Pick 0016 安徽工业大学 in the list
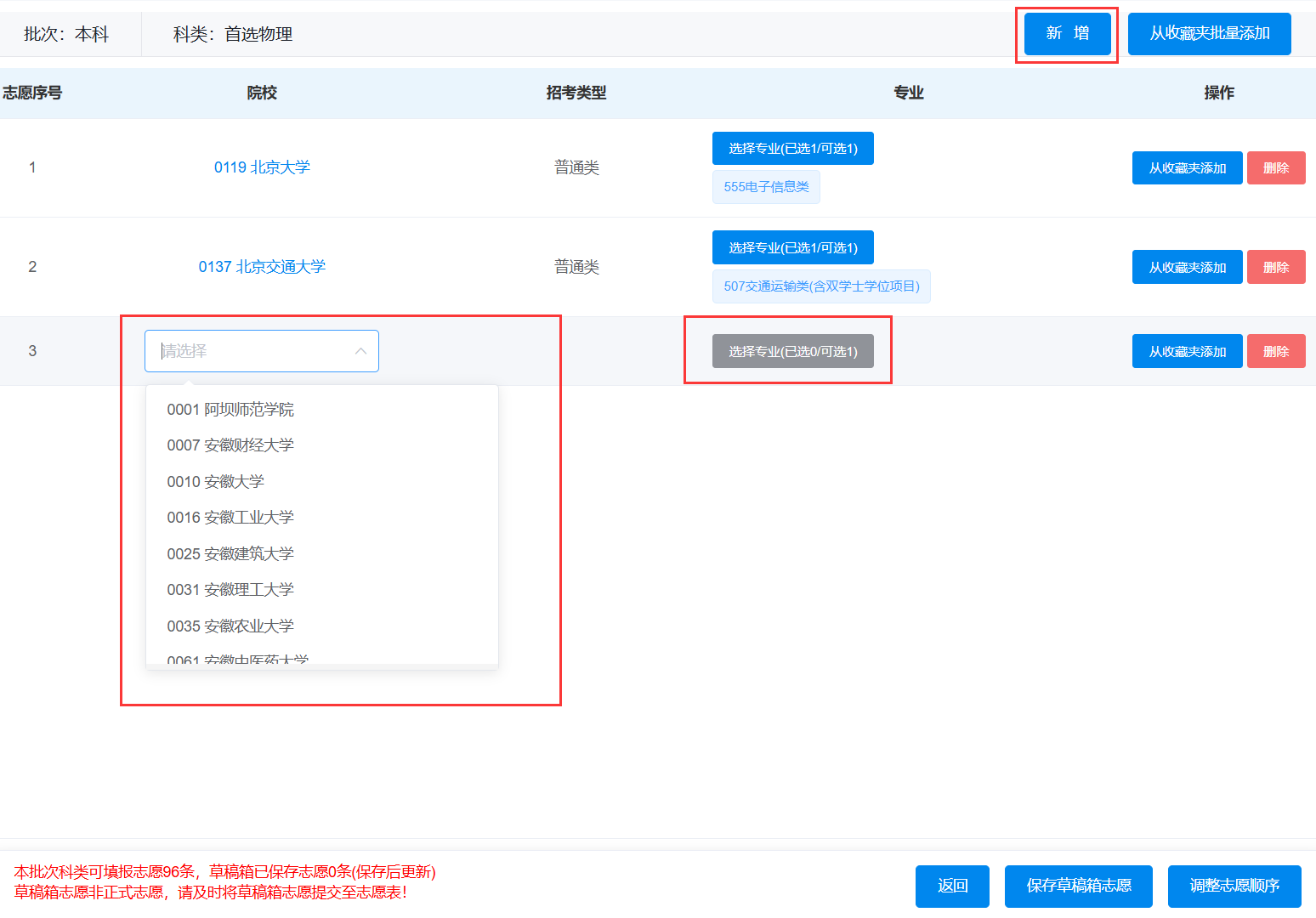This screenshot has width=1316, height=918. [230, 518]
